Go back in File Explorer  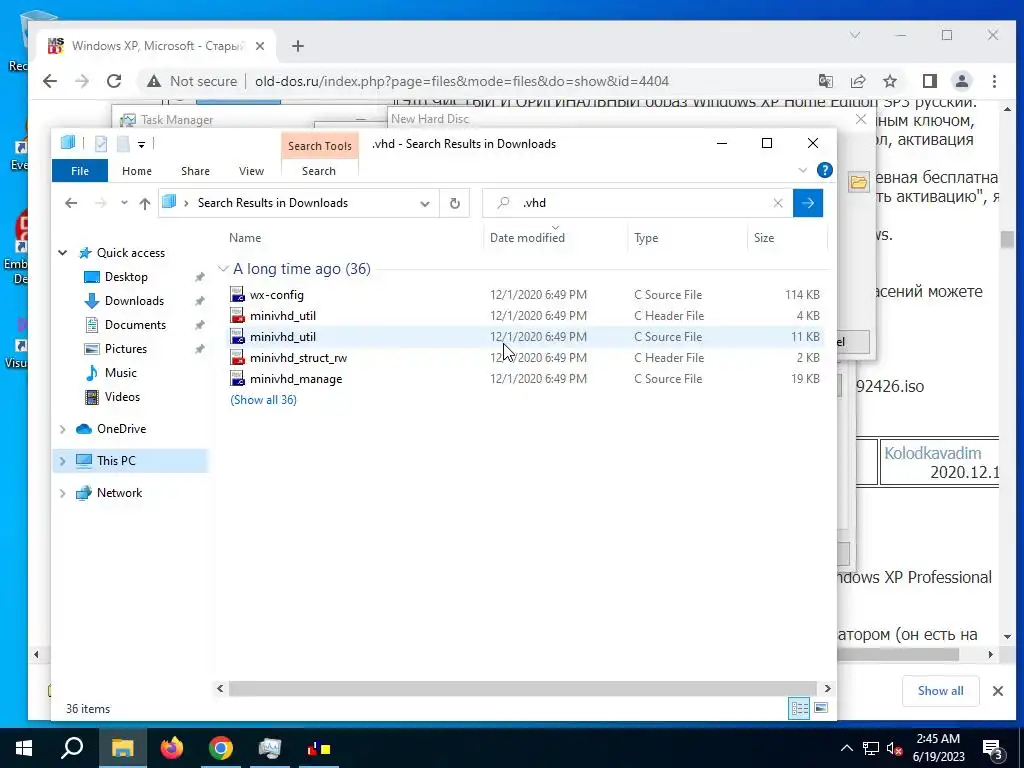pos(71,203)
